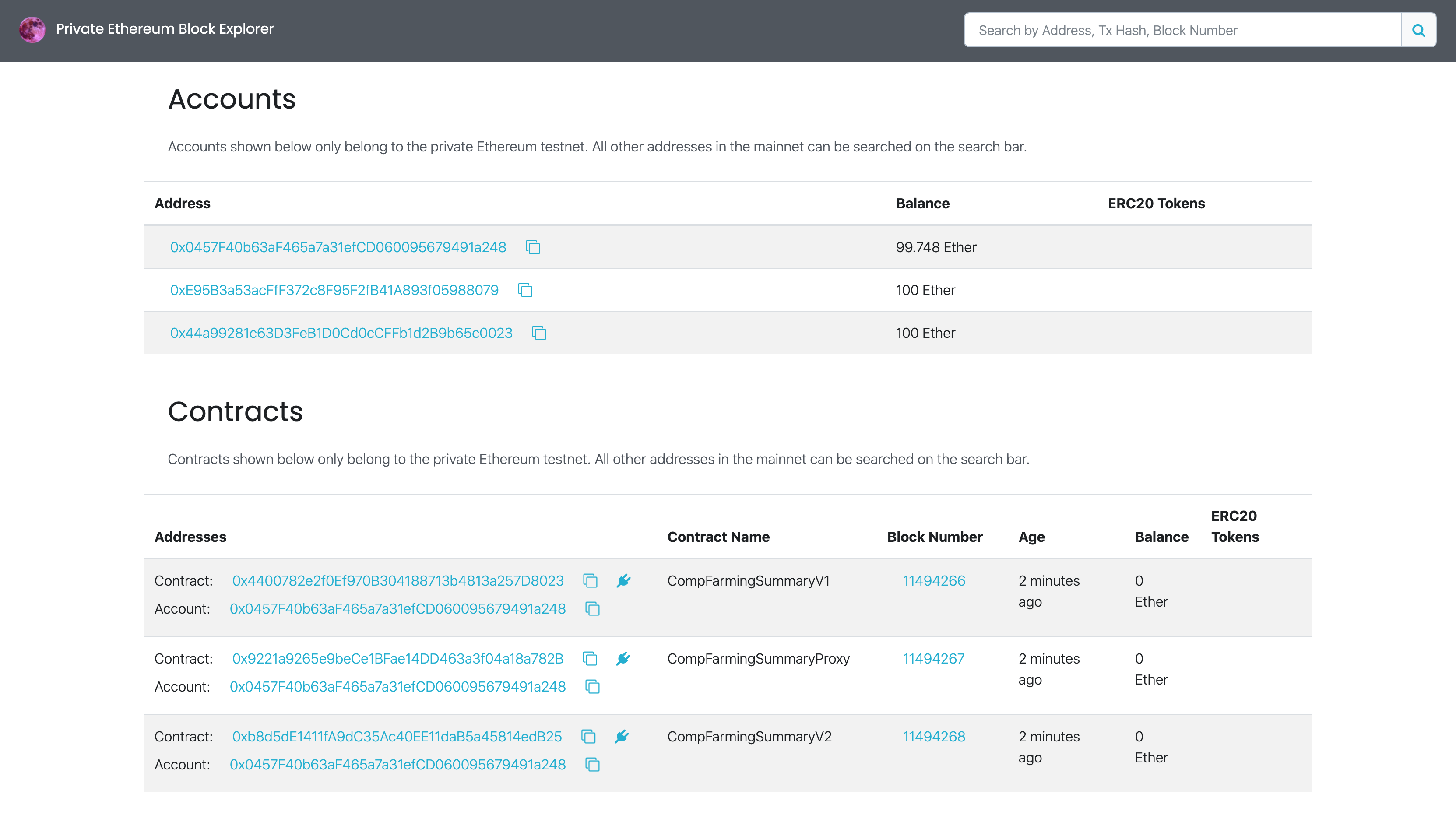Image resolution: width=1456 pixels, height=829 pixels.
Task: Click the plug icon for CompFarmingSummaryV1
Action: click(x=623, y=581)
